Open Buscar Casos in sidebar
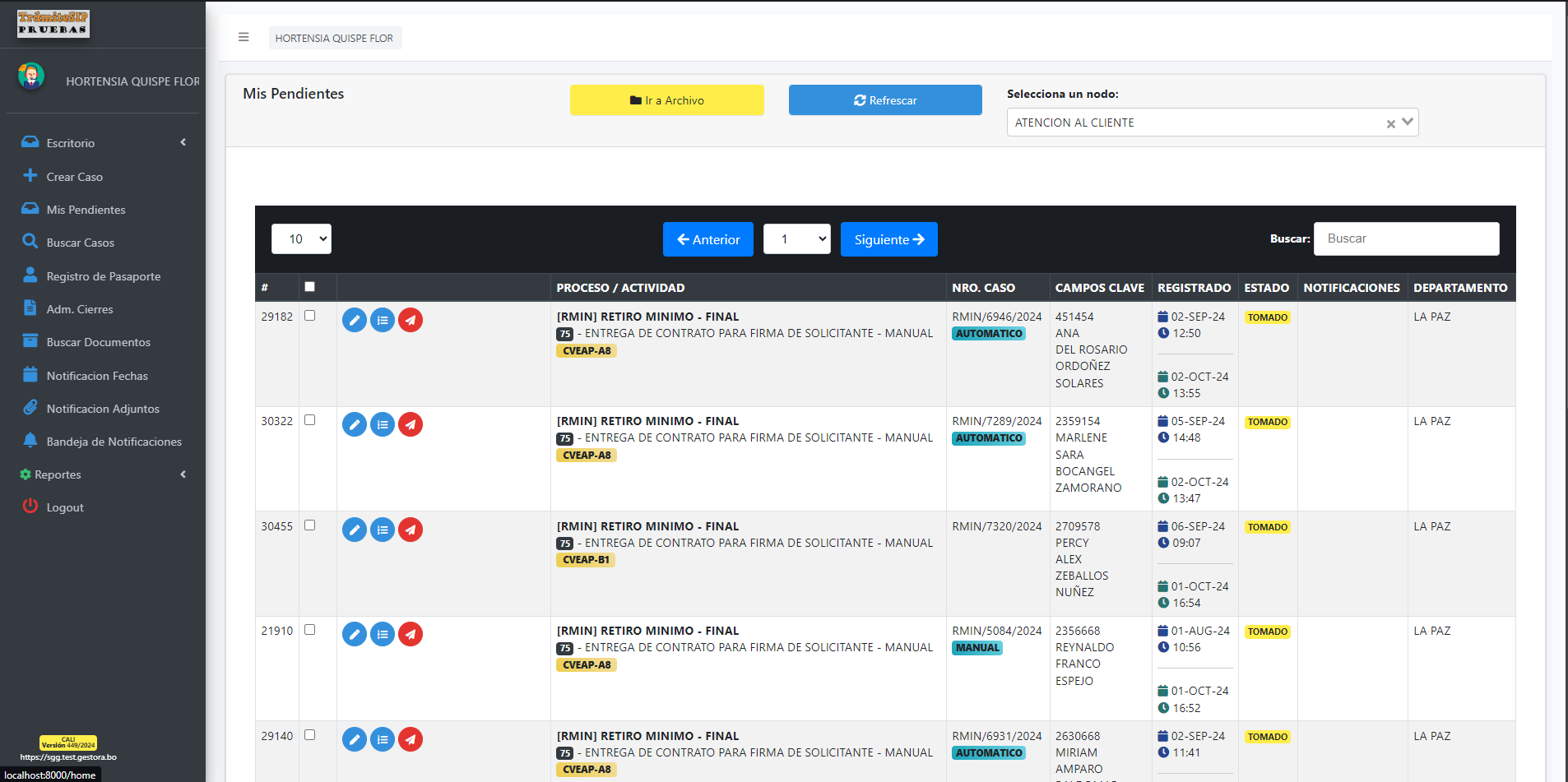The image size is (1568, 782). (80, 243)
